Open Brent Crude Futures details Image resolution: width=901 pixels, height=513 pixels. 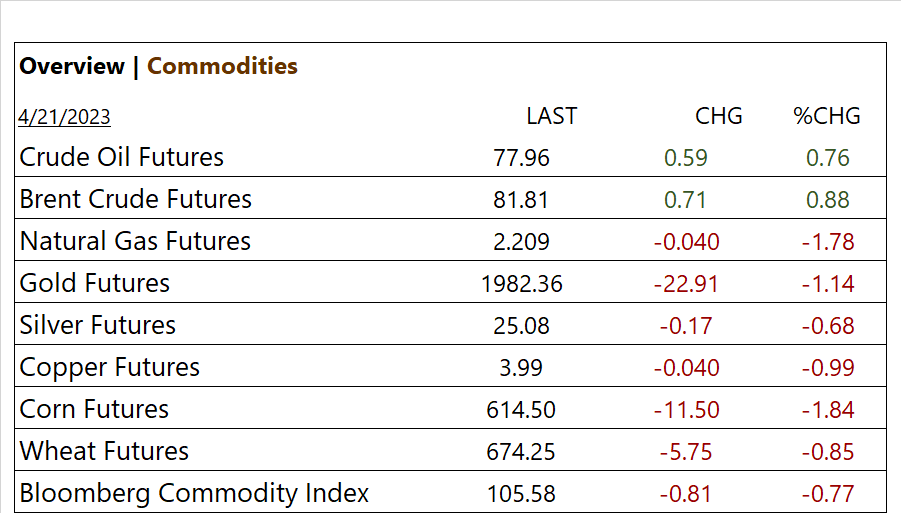click(x=135, y=199)
